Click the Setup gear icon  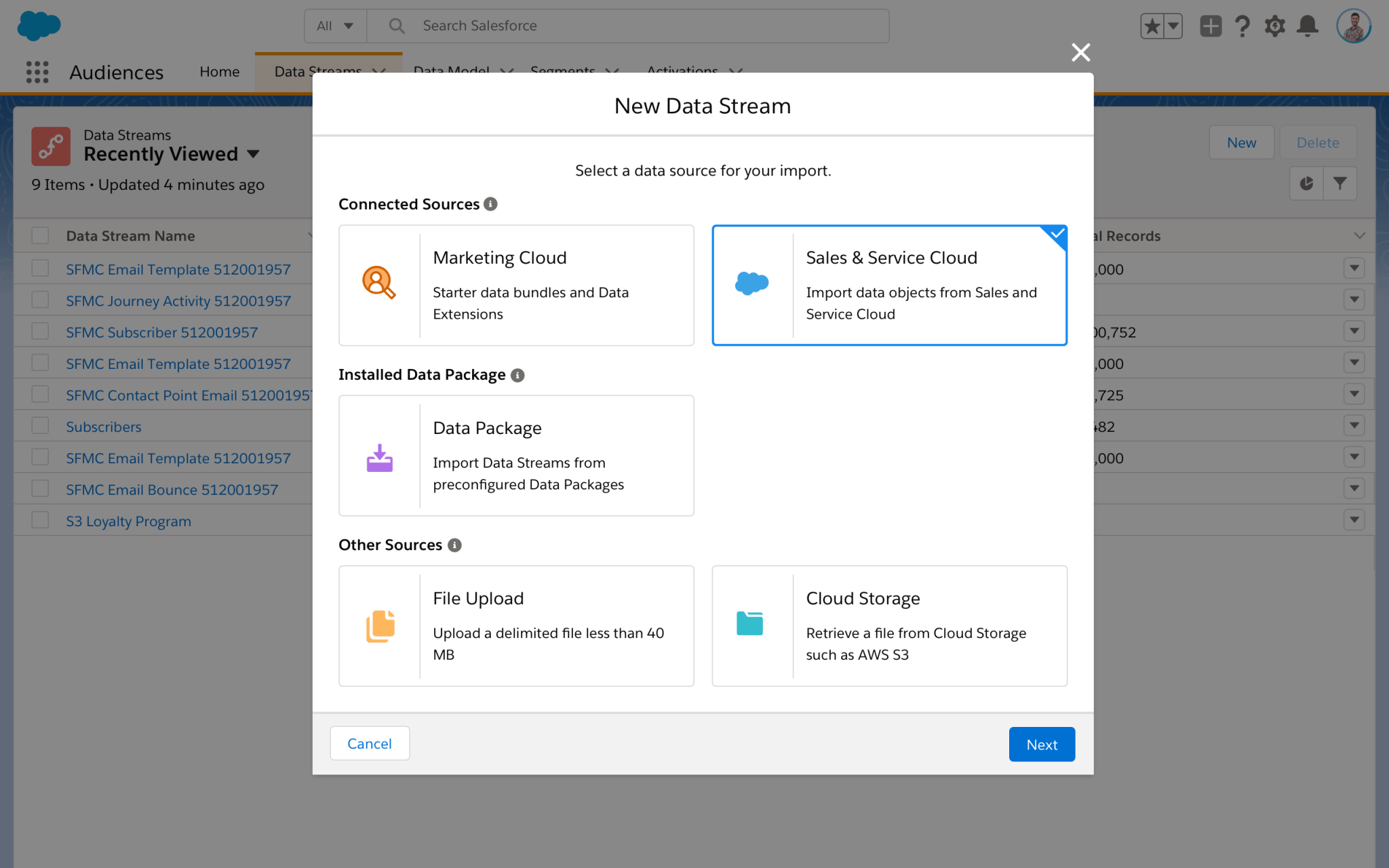1275,26
